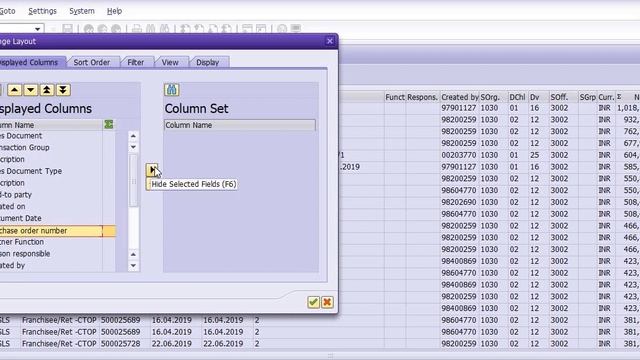Click the green Back icon in toolbar
This screenshot has width=640, height=360.
point(89,29)
